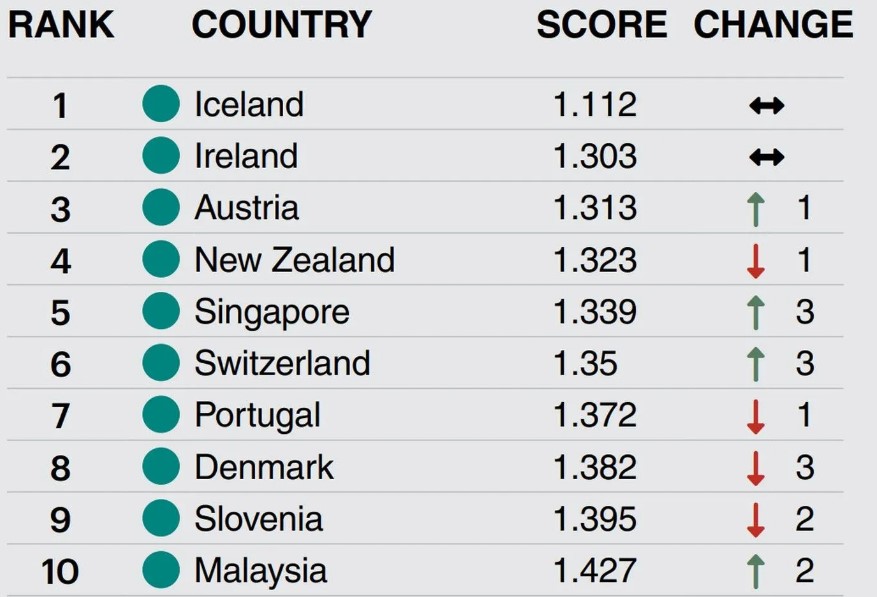This screenshot has width=877, height=597.
Task: Select the no-change double arrow for Iceland
Action: click(x=767, y=105)
